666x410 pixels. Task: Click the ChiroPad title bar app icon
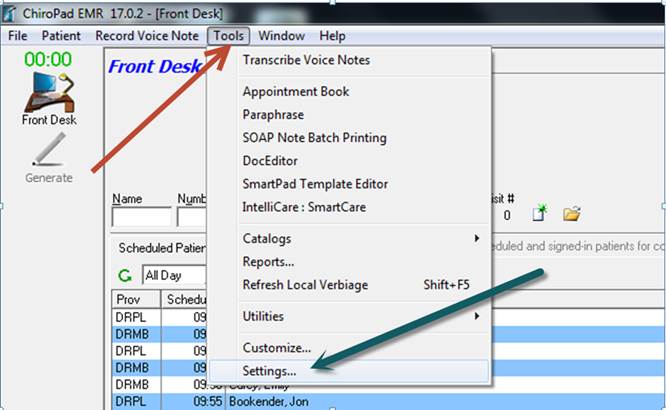point(9,13)
